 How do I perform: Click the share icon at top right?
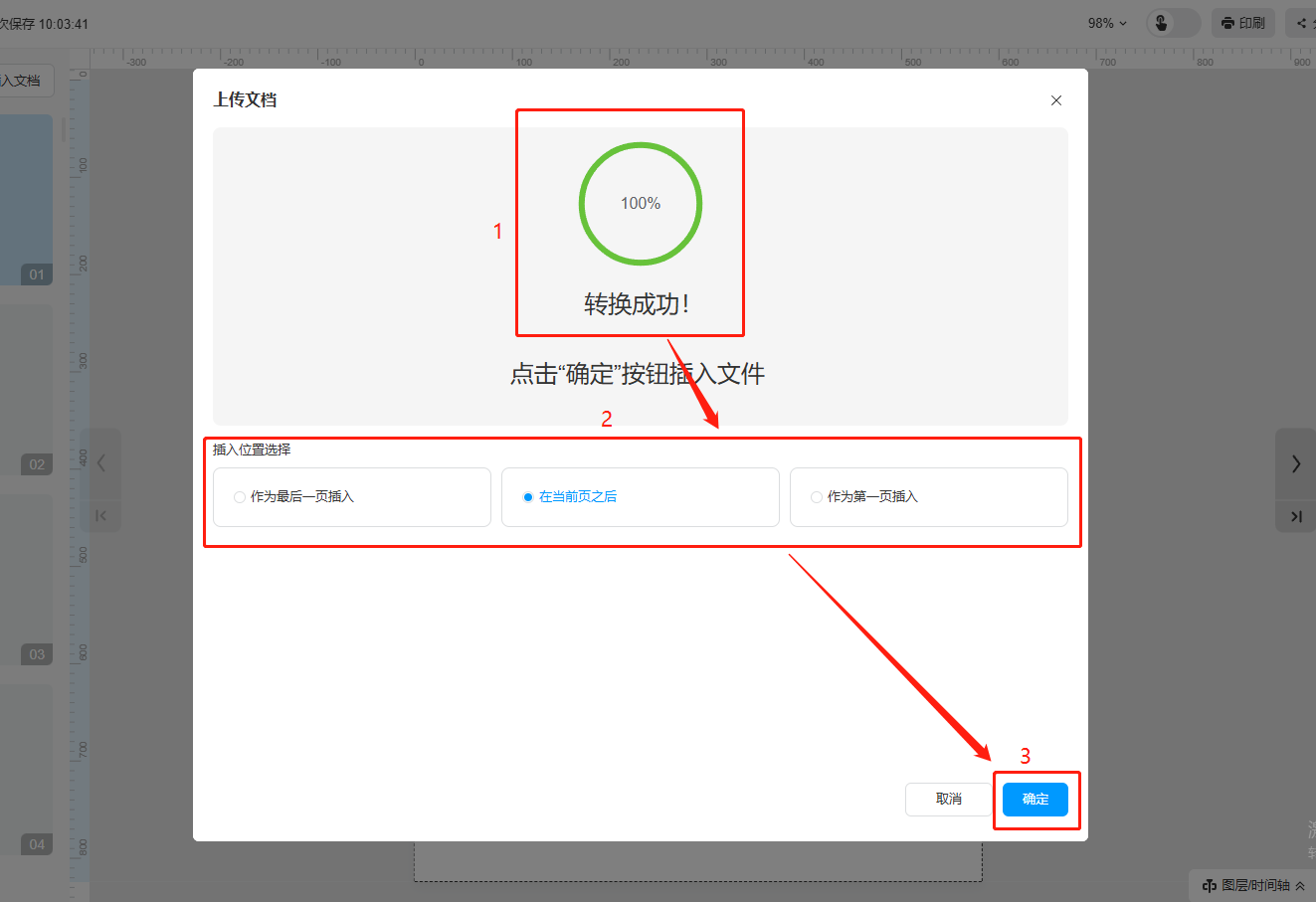pos(1301,23)
